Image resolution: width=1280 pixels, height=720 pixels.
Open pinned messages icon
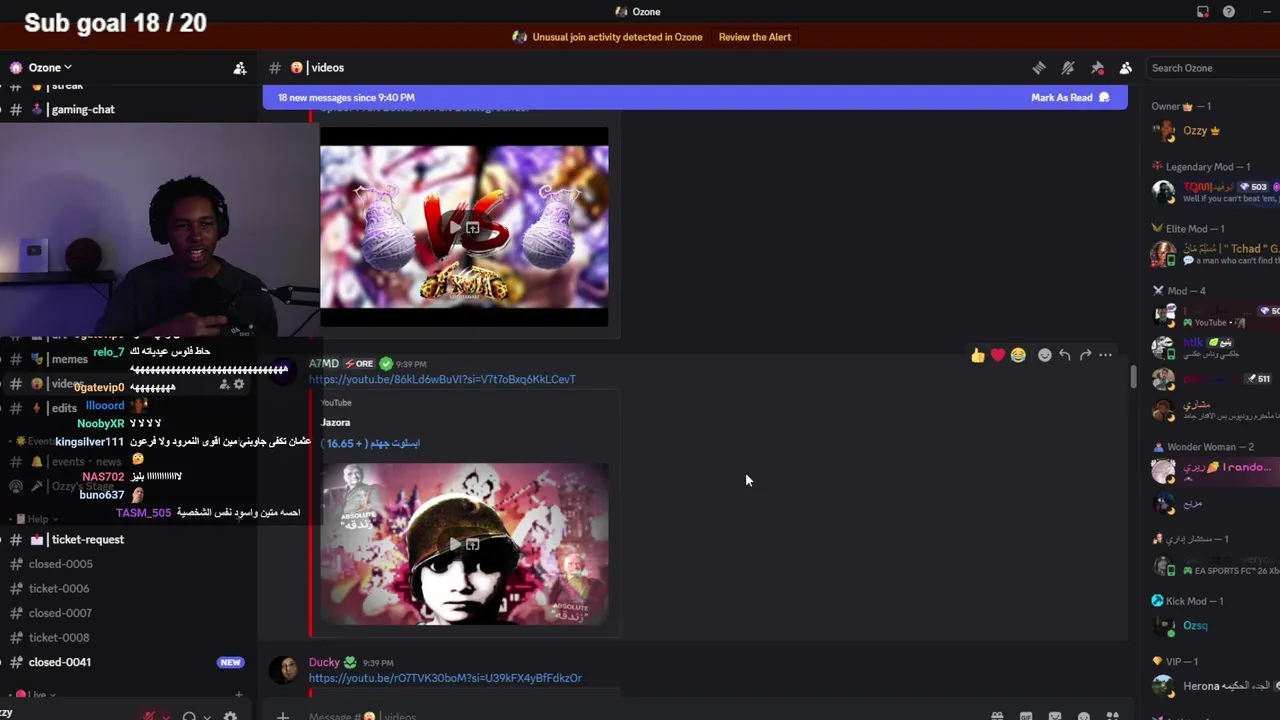pyautogui.click(x=1097, y=68)
